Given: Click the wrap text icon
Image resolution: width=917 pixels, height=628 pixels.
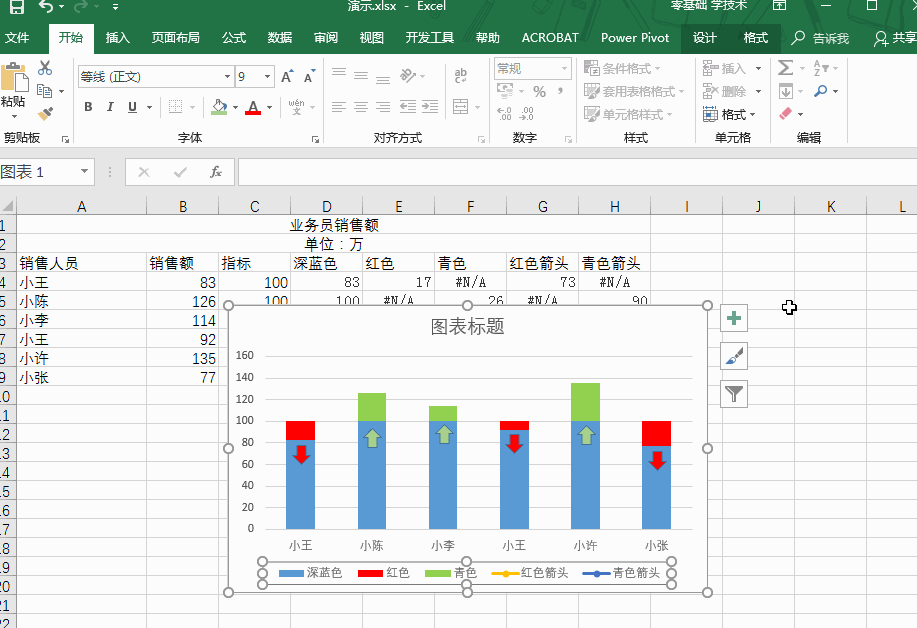Looking at the screenshot, I should click(461, 75).
